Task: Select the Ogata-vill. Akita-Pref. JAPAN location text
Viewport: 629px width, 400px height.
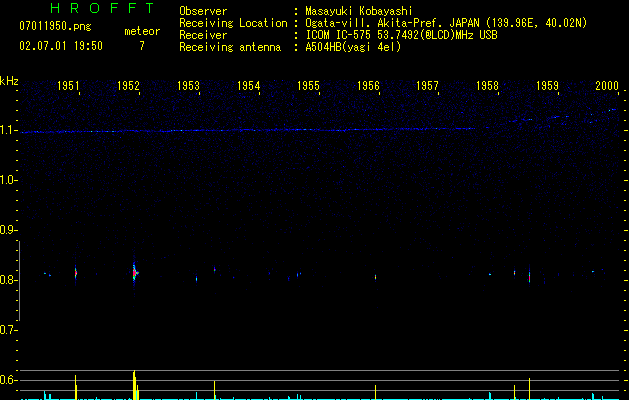Action: click(446, 23)
